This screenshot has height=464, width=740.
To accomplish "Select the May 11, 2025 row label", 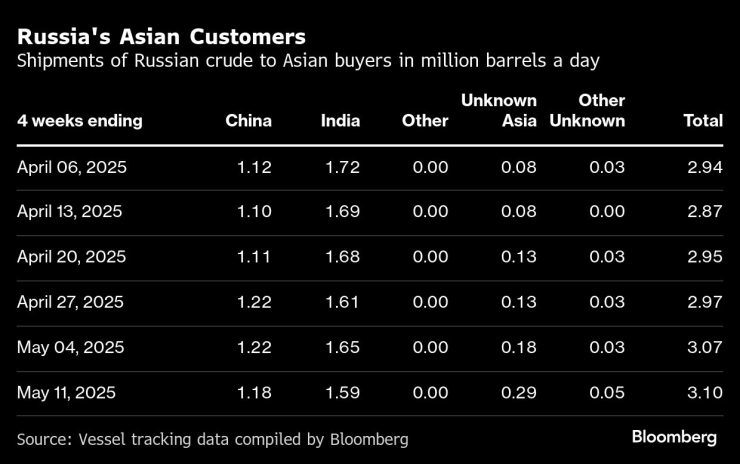I will pyautogui.click(x=68, y=392).
